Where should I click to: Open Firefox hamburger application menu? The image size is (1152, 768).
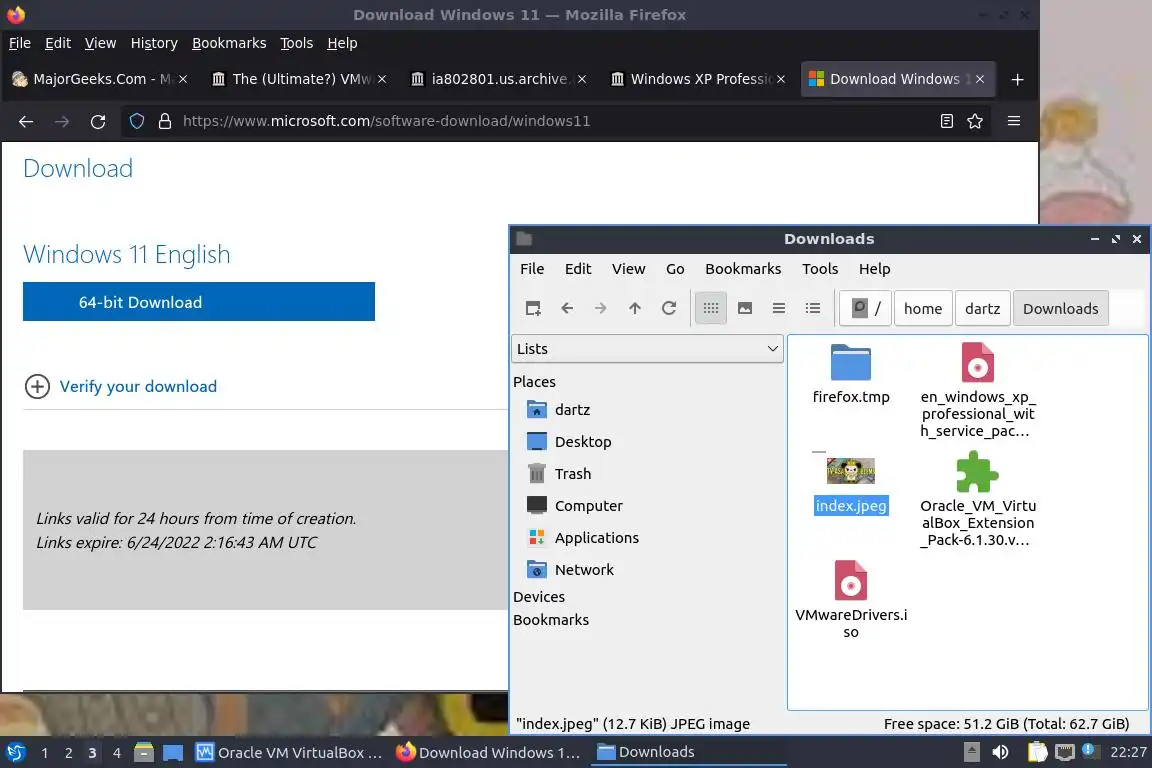click(1014, 121)
